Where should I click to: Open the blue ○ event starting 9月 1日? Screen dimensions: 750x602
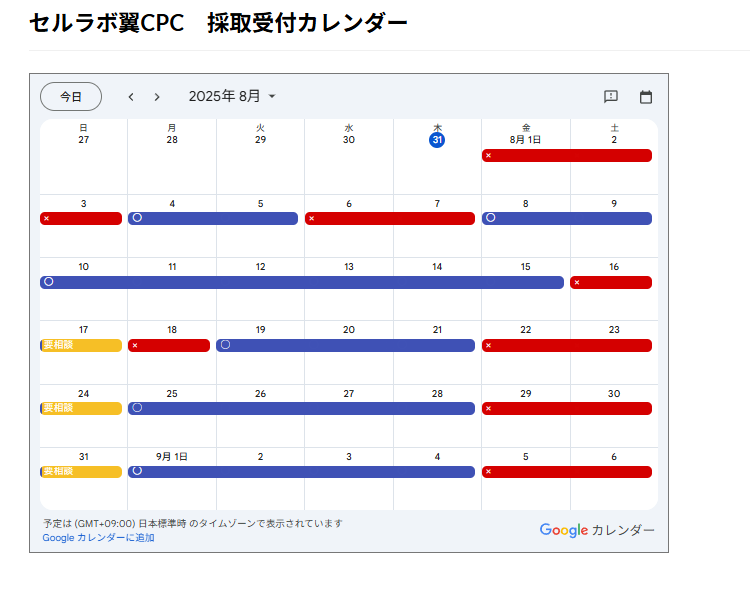click(x=301, y=471)
